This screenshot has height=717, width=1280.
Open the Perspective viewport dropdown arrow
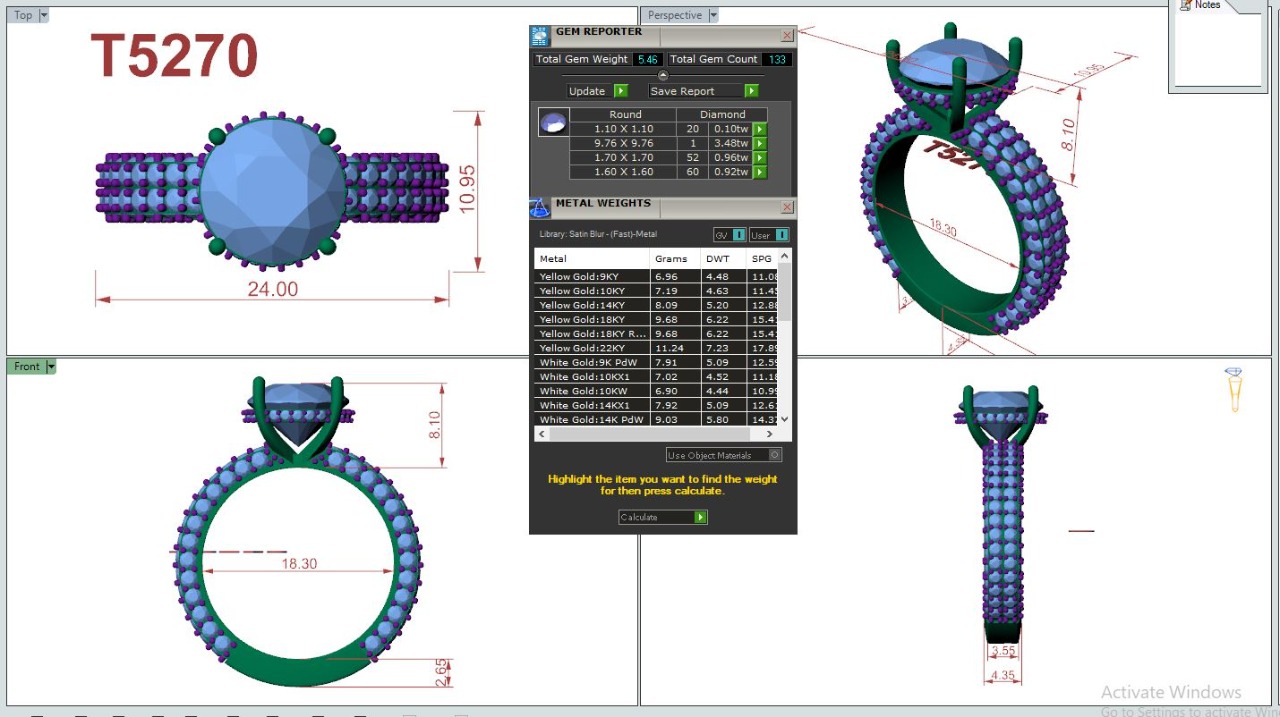[x=713, y=15]
